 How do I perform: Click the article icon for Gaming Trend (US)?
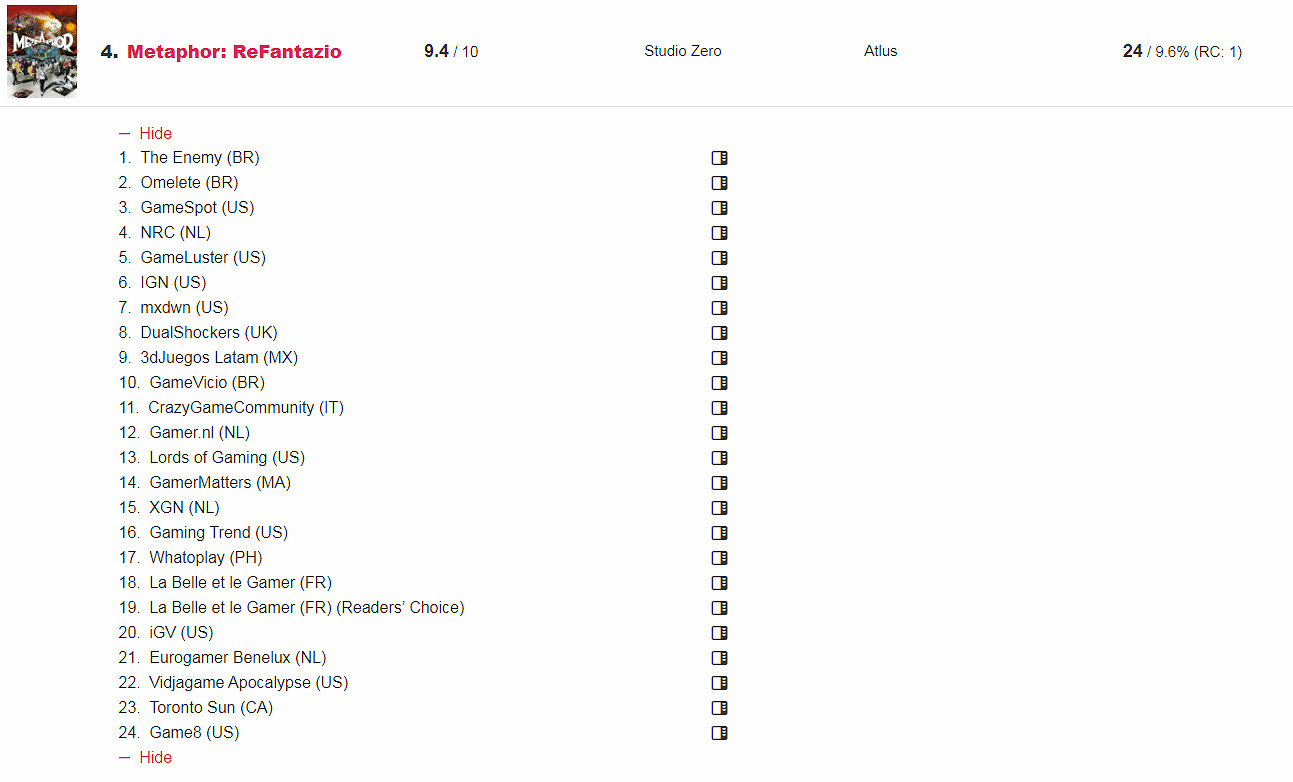719,533
